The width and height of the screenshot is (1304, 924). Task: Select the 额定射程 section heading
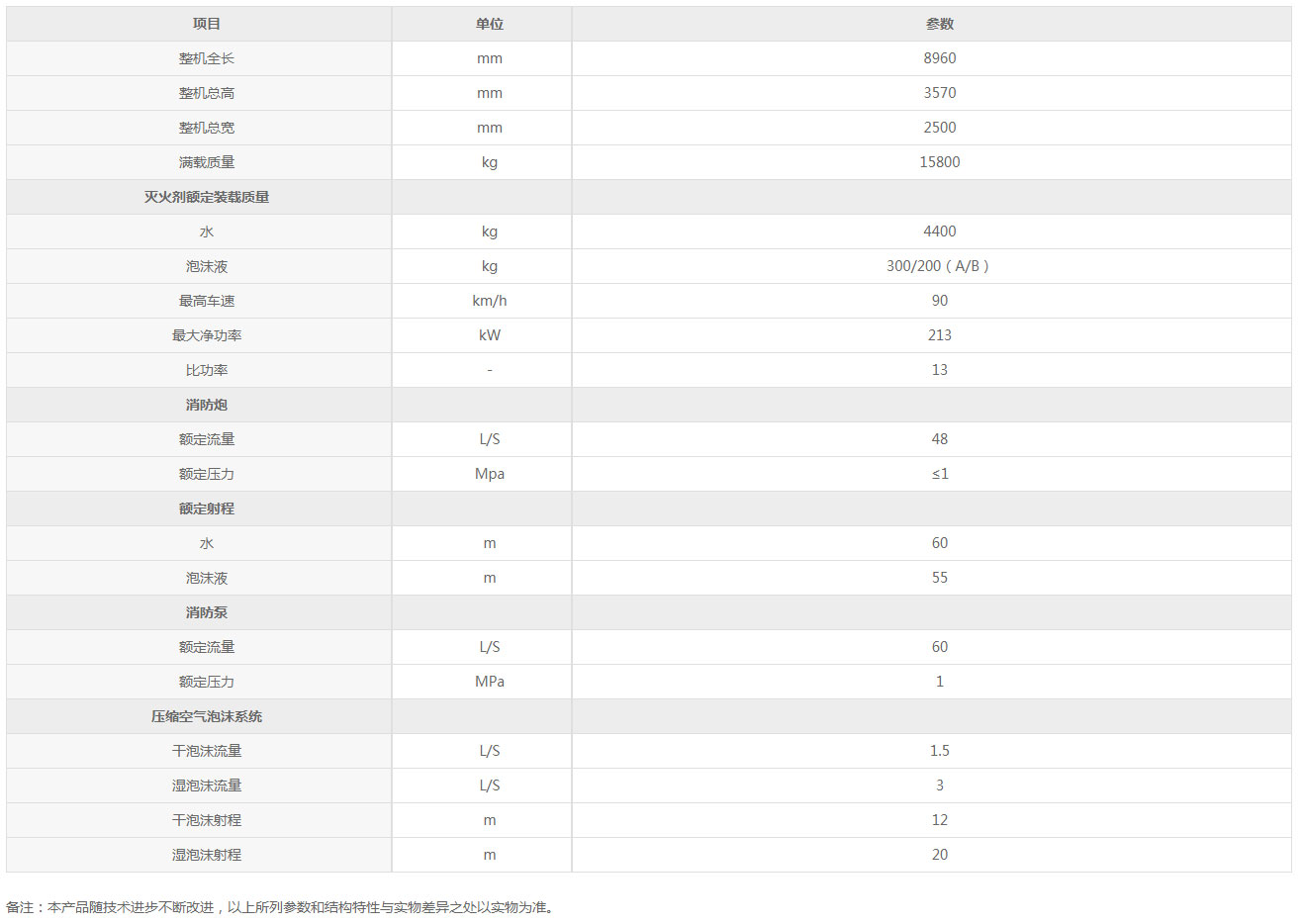click(207, 508)
